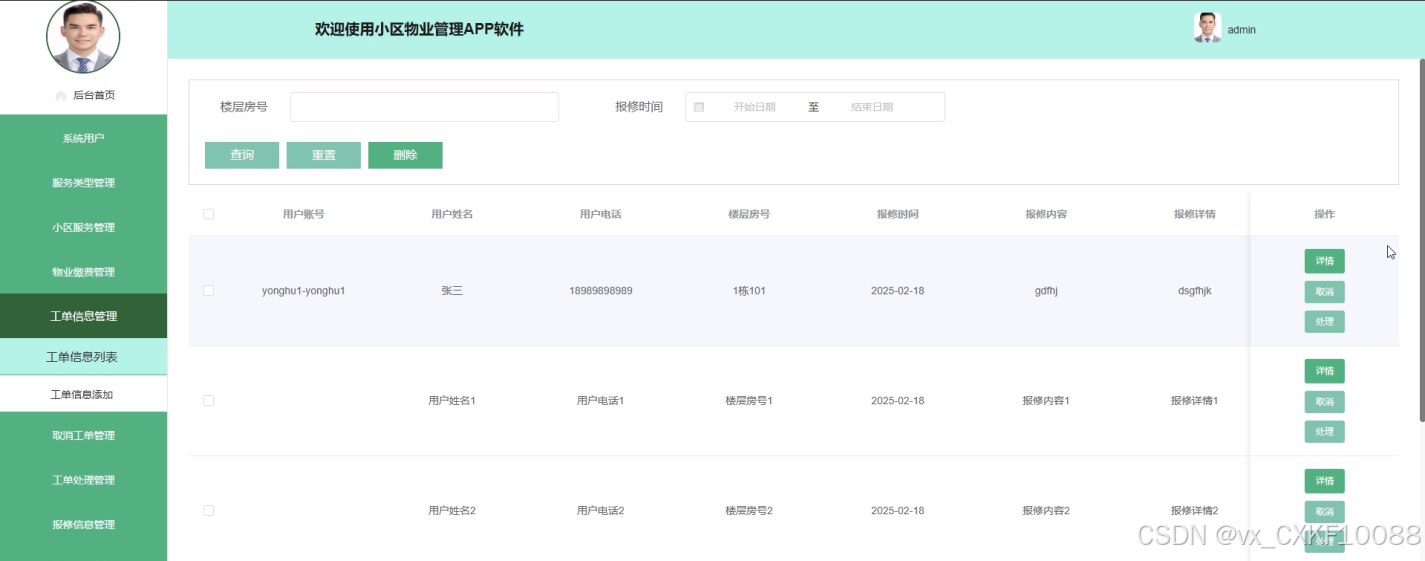Open 详情 for the 张三 row
The image size is (1425, 561).
1324,261
